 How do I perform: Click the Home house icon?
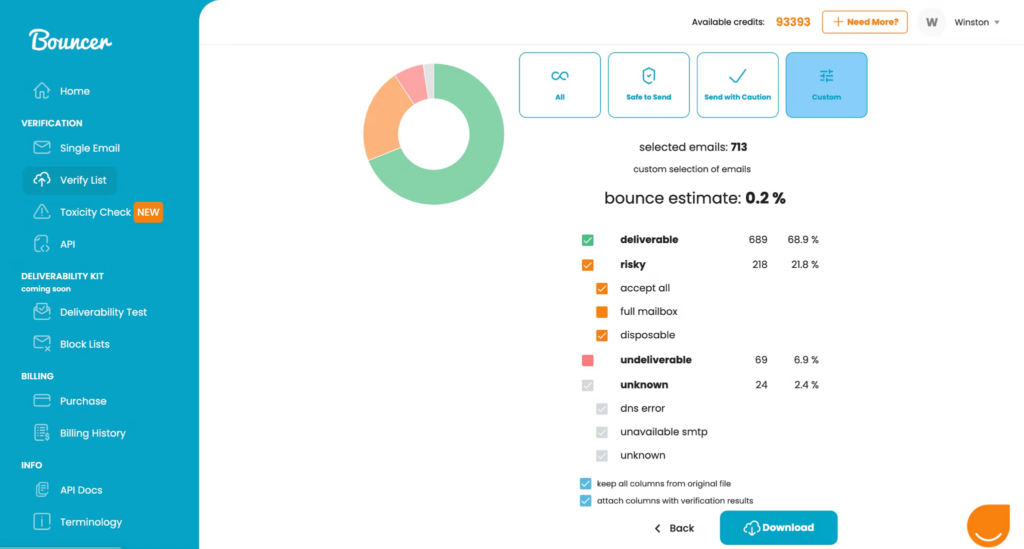pyautogui.click(x=42, y=91)
